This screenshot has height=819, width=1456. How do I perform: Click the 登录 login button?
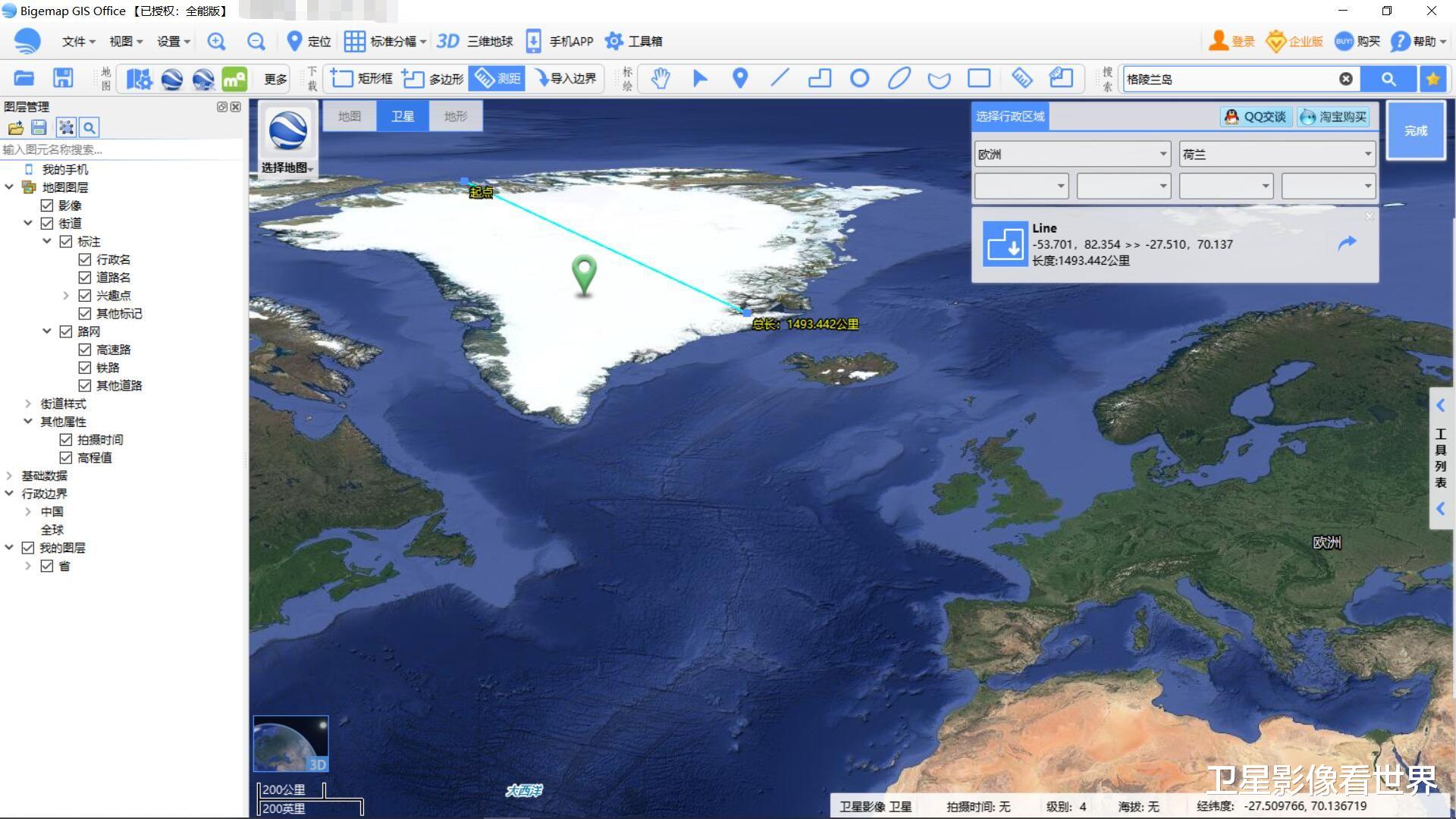coord(1232,42)
